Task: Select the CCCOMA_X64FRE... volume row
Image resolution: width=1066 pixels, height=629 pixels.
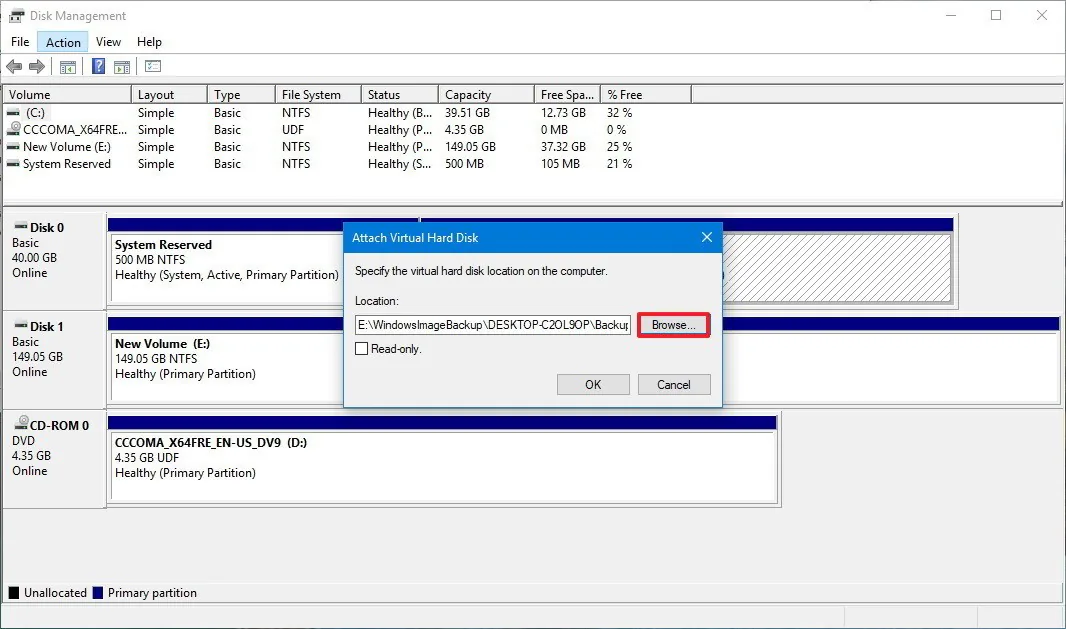Action: click(x=347, y=130)
